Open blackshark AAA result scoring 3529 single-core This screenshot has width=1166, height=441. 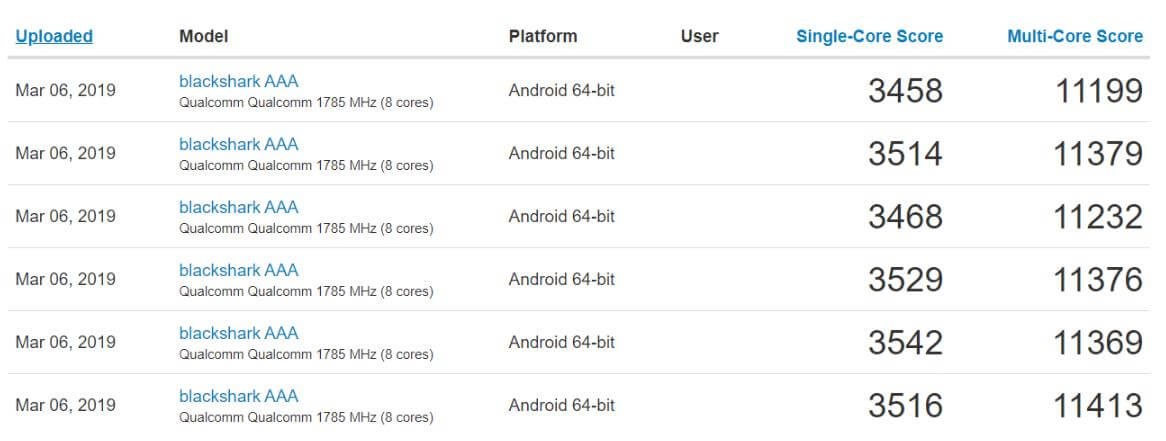coord(239,270)
